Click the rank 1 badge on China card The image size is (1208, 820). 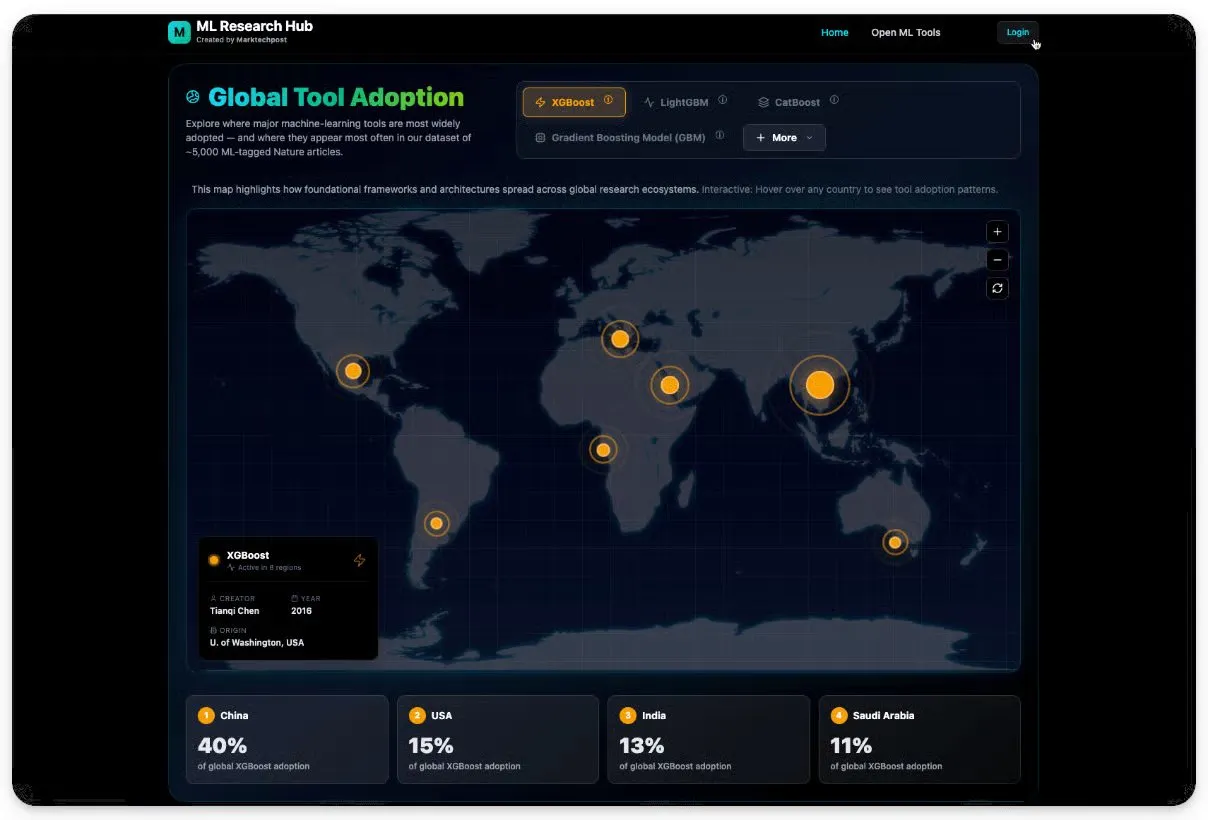click(x=206, y=715)
